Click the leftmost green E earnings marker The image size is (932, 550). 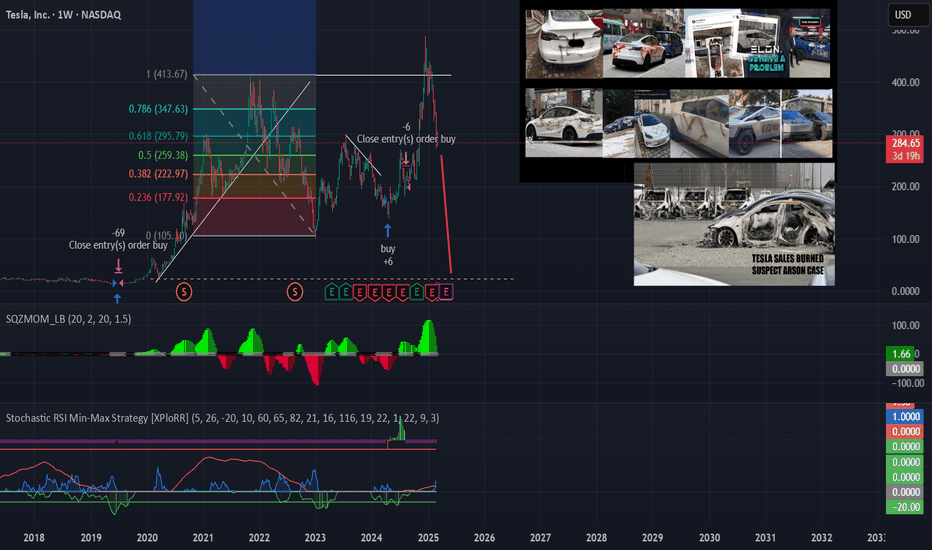(332, 292)
